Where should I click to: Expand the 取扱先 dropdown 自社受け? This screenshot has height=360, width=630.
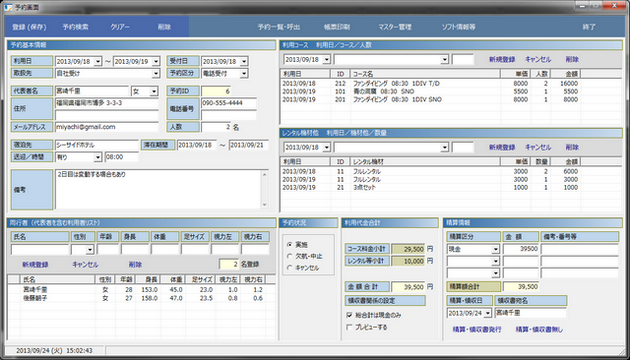click(156, 74)
